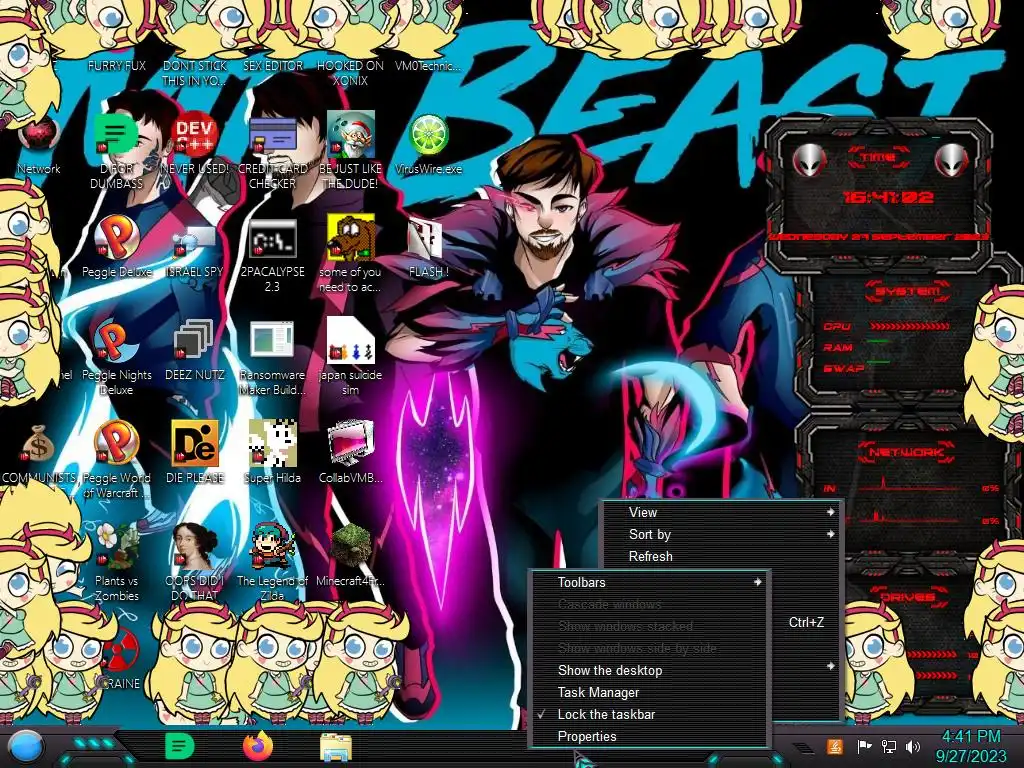Image resolution: width=1024 pixels, height=768 pixels.
Task: Click the right alien head on the time widget
Action: [x=951, y=159]
